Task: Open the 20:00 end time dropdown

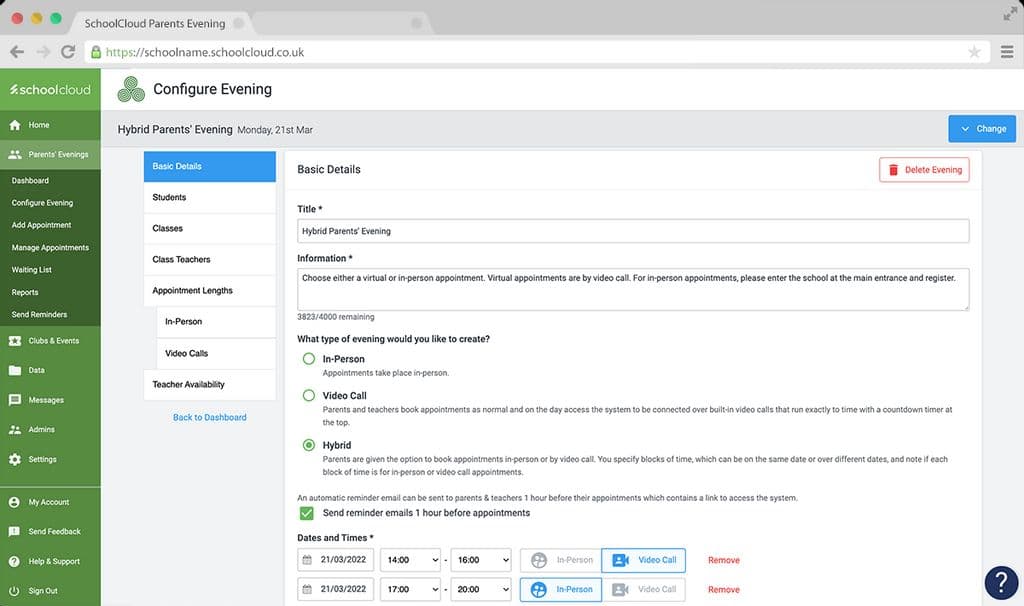Action: [480, 589]
